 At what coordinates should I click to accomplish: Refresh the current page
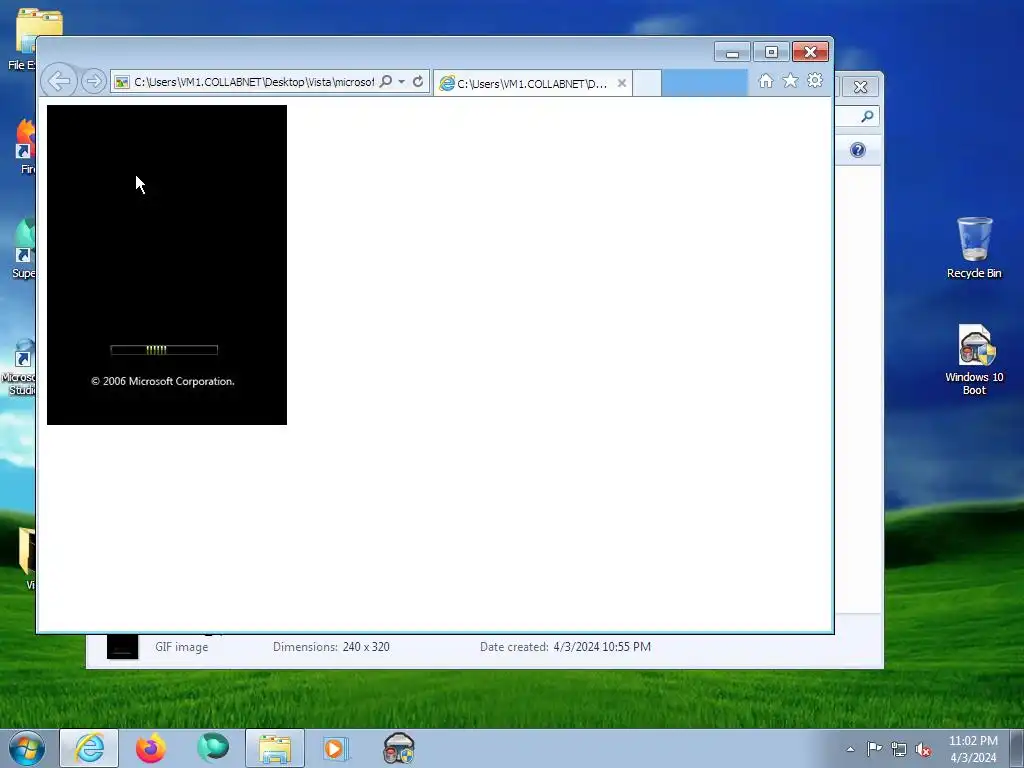(x=418, y=82)
